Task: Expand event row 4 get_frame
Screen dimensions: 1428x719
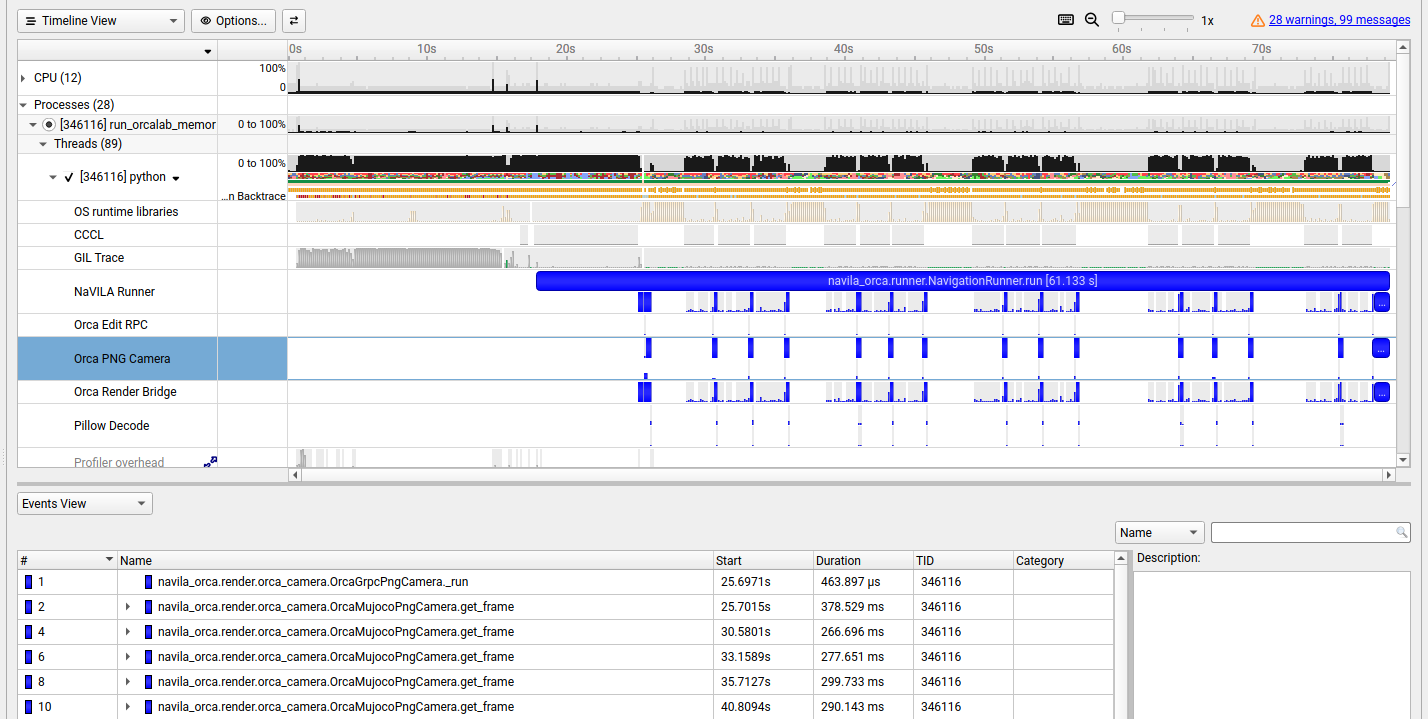Action: point(128,632)
